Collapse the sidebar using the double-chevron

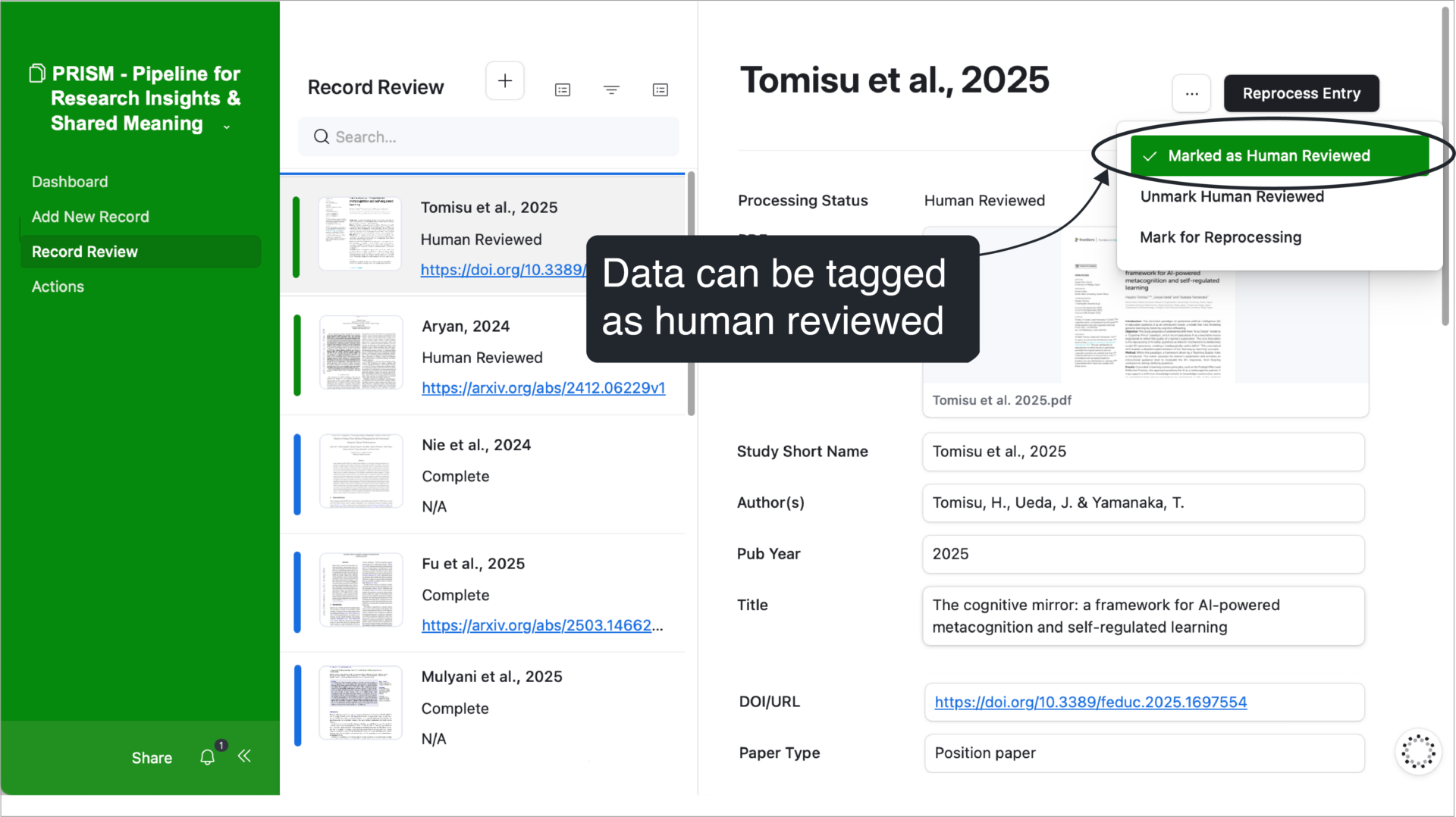pyautogui.click(x=243, y=756)
